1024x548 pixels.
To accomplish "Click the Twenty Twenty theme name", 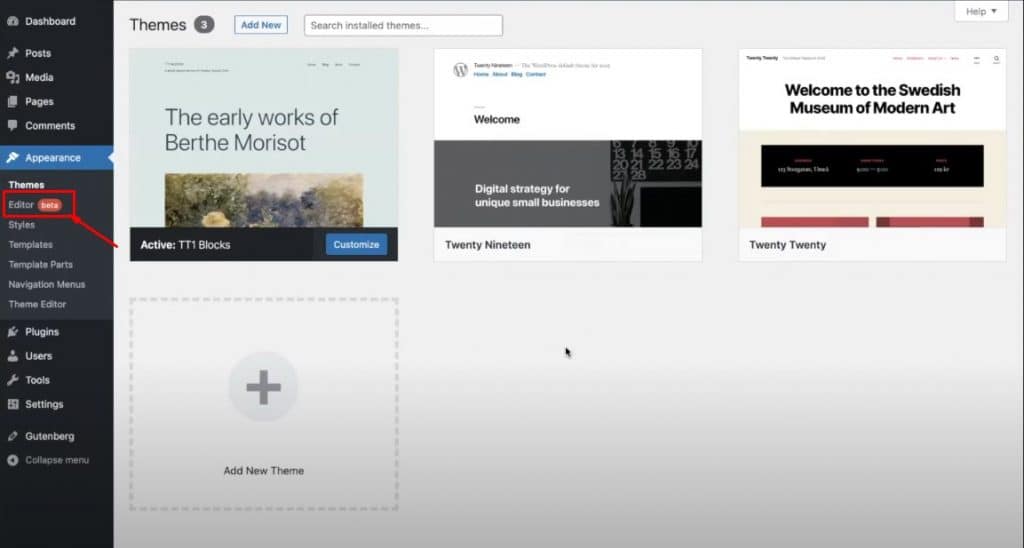I will pos(788,245).
